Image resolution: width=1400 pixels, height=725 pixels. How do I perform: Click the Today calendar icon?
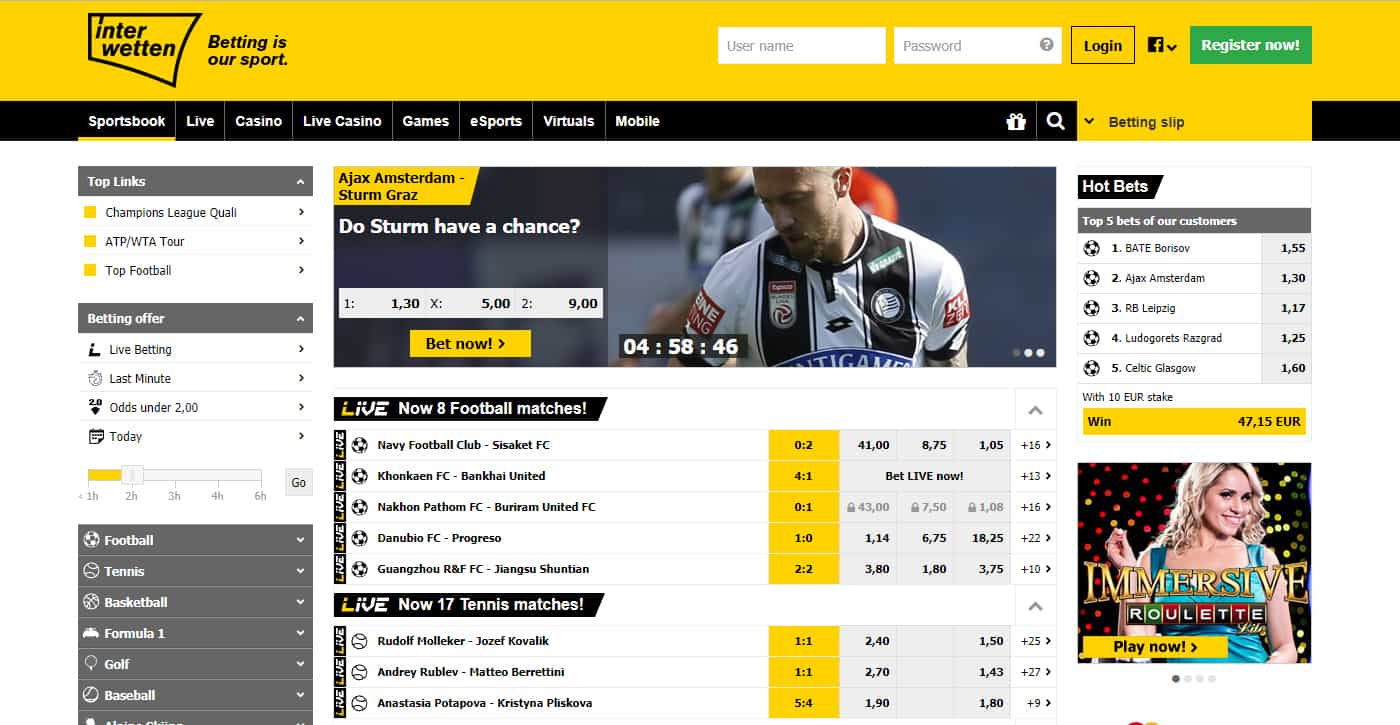coord(96,436)
